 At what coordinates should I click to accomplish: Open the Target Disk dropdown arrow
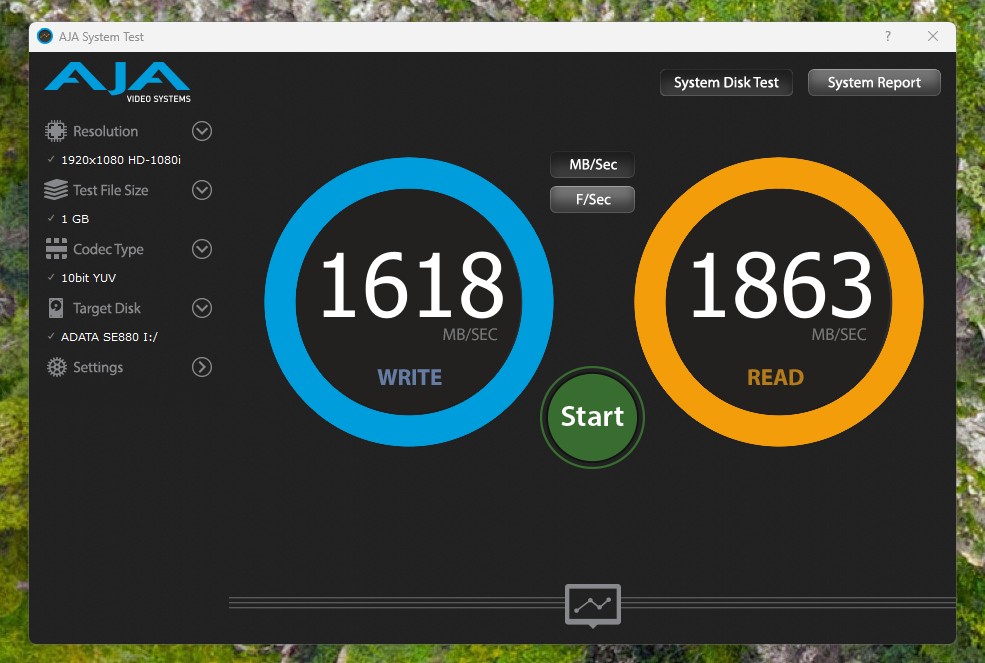(202, 308)
